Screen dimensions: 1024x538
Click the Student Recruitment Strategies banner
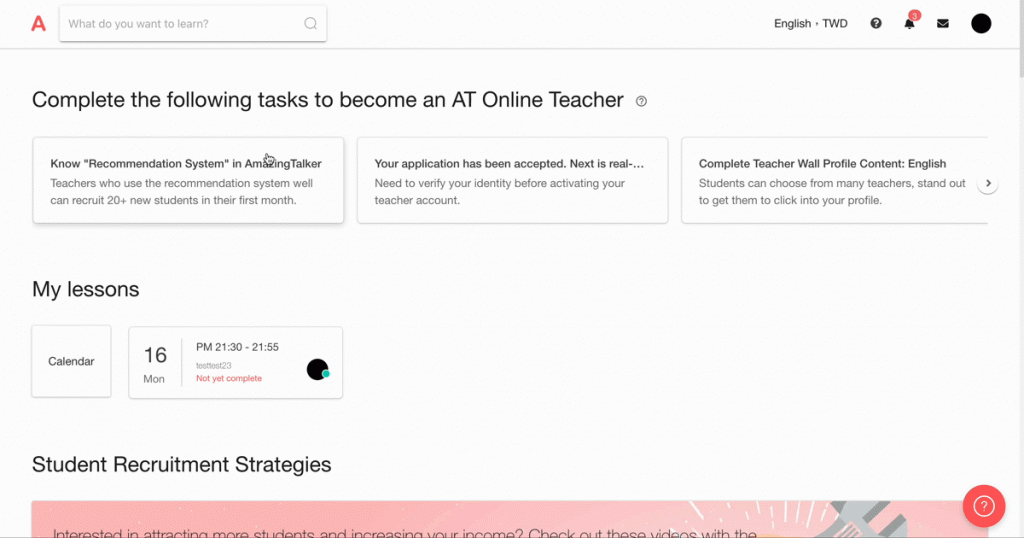(509, 520)
